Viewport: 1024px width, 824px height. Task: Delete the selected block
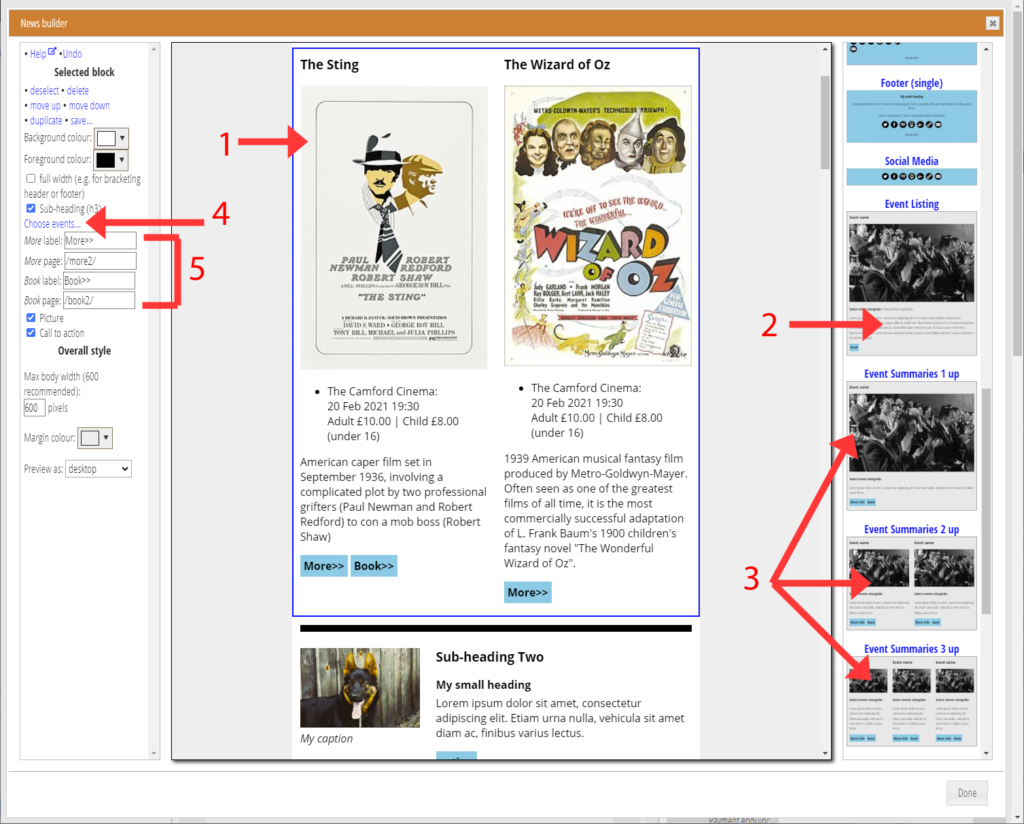click(78, 91)
